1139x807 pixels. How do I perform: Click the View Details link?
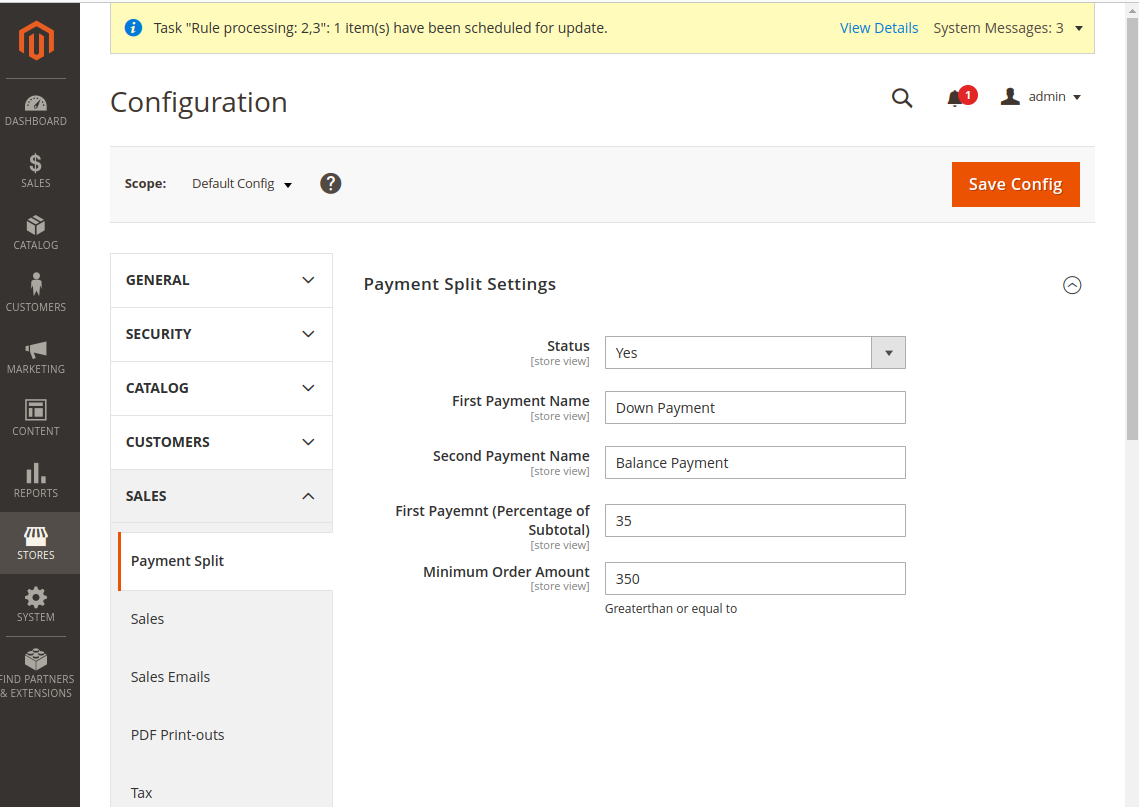(x=879, y=28)
